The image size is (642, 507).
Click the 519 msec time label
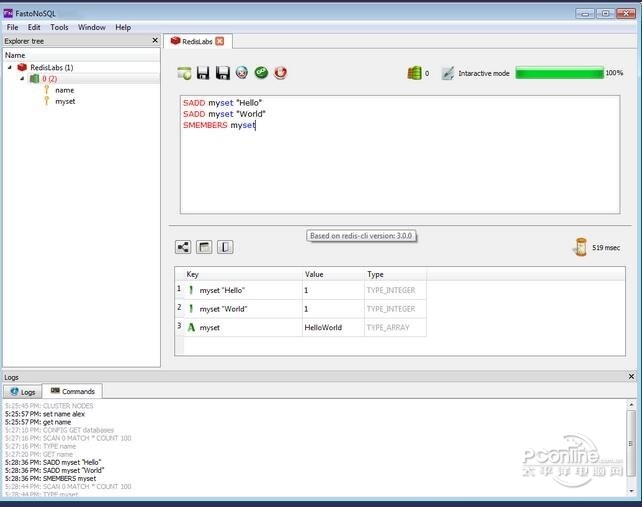[x=606, y=247]
